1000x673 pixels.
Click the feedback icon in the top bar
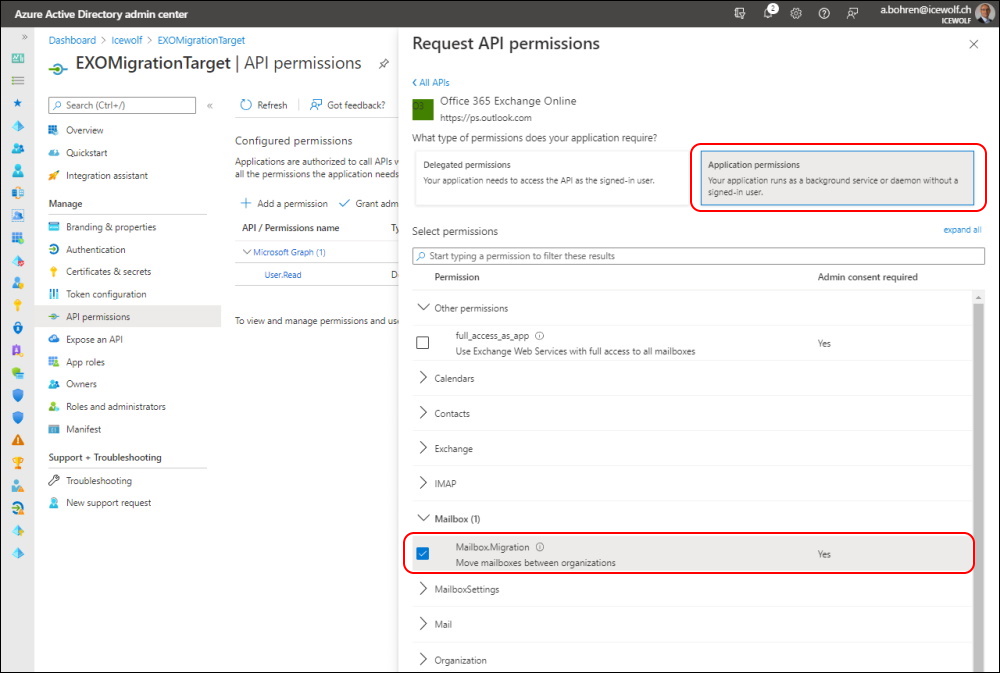point(852,13)
